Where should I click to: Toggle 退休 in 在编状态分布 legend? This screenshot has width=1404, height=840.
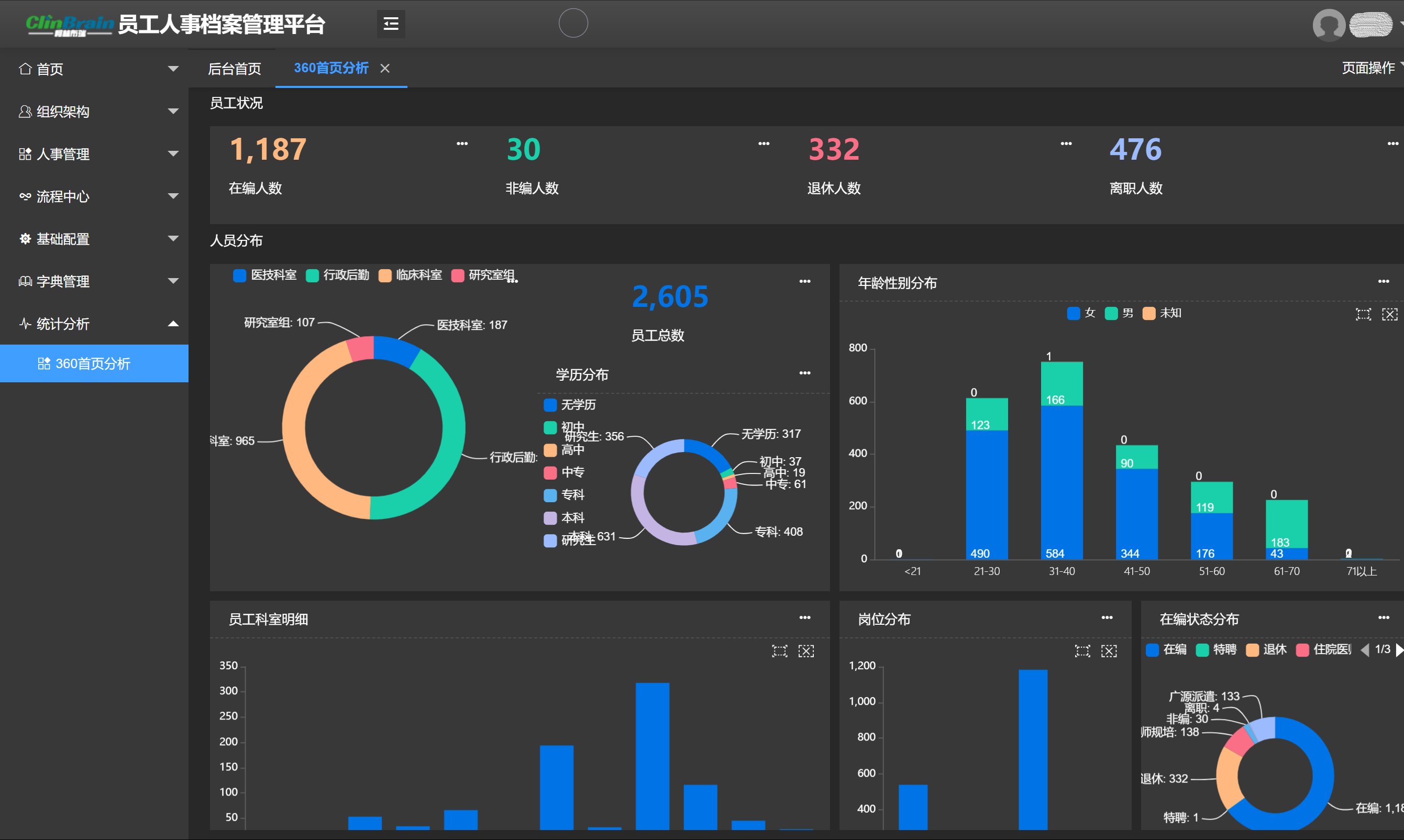coord(1266,649)
